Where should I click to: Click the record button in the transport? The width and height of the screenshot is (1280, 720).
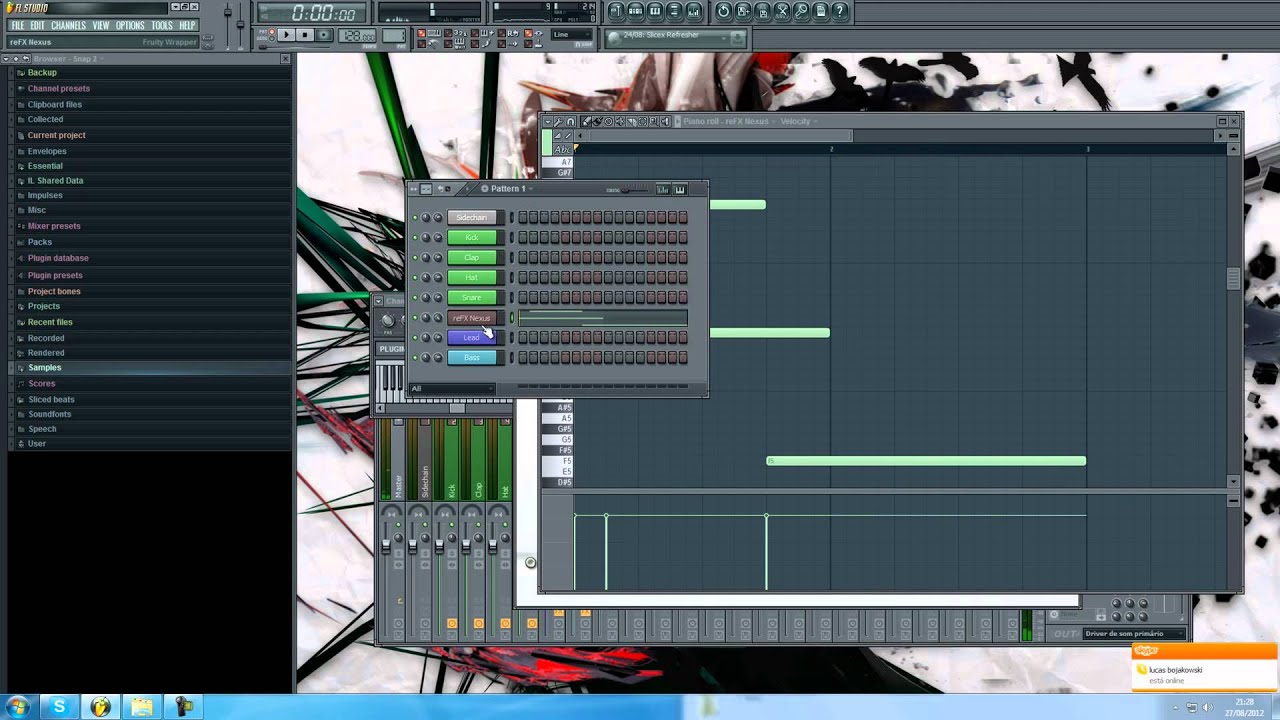pyautogui.click(x=324, y=35)
